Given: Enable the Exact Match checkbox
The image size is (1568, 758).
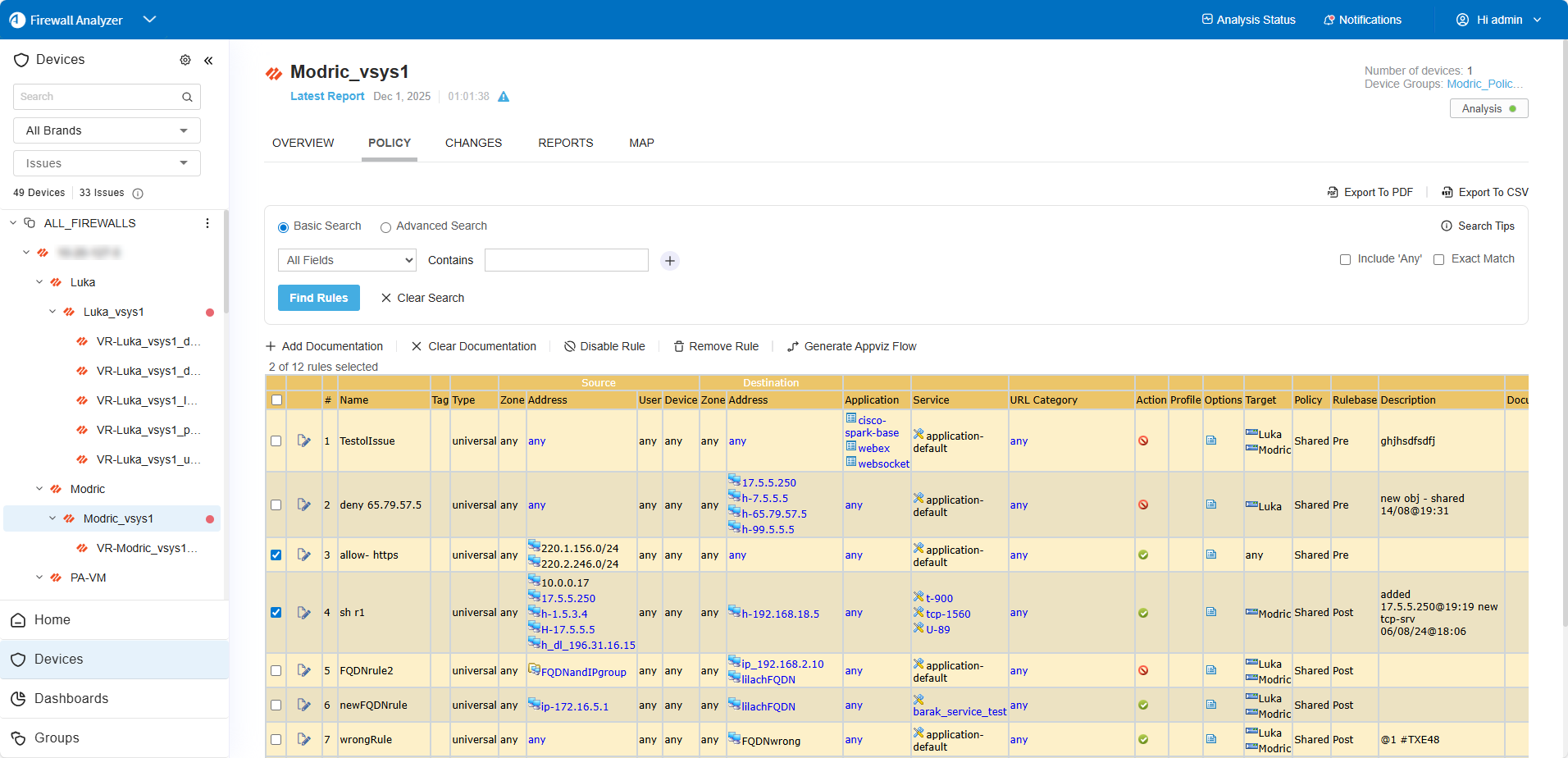Looking at the screenshot, I should 1438,260.
